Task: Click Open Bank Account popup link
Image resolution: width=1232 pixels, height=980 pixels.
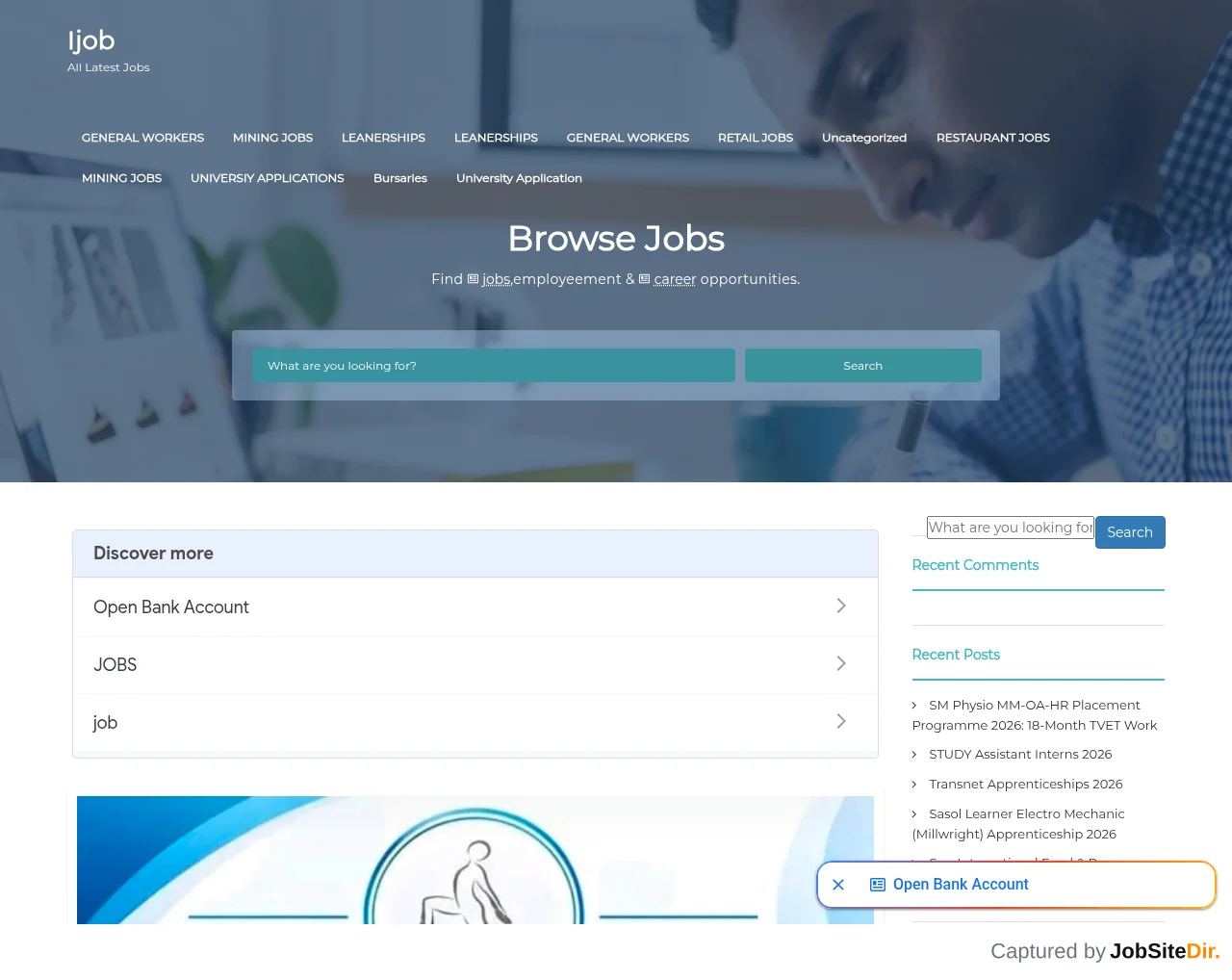Action: 961,885
